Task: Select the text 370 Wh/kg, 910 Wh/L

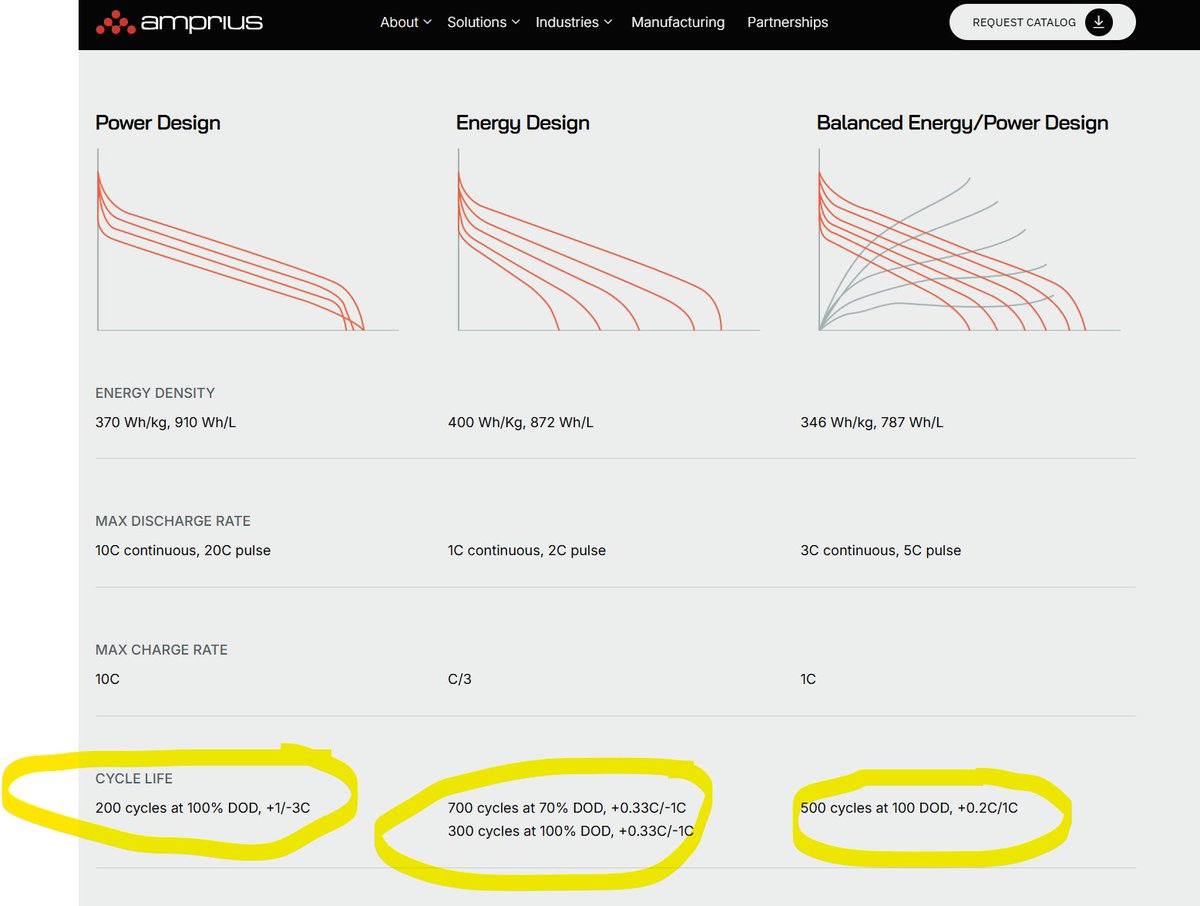Action: point(166,422)
